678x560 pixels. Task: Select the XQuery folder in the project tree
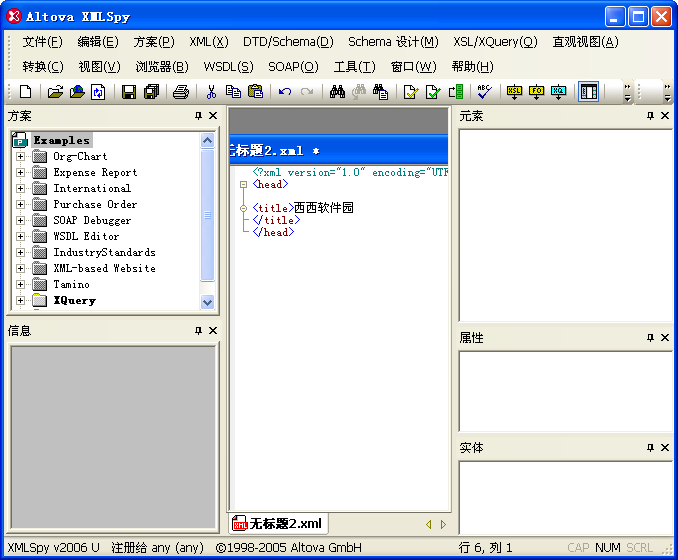click(x=74, y=301)
